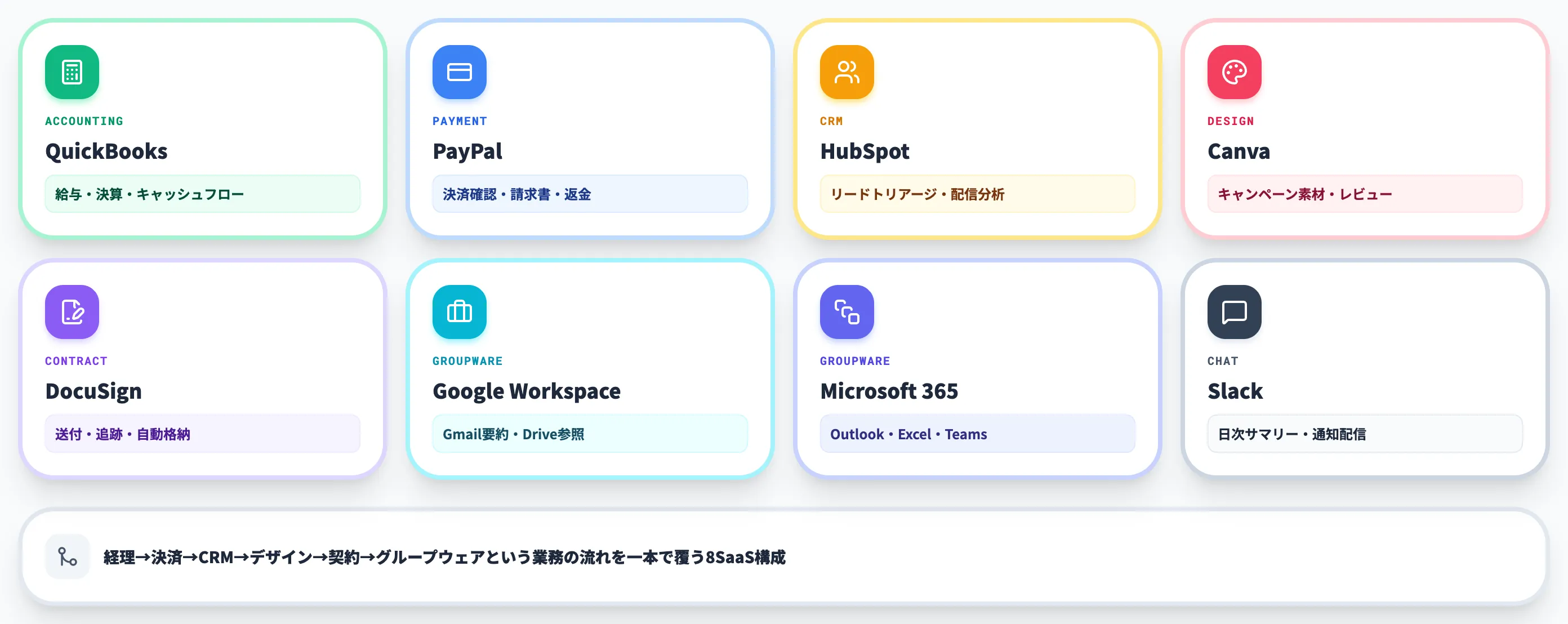The width and height of the screenshot is (1568, 624).
Task: Click the workflow branch icon in the bottom bar
Action: pos(68,556)
